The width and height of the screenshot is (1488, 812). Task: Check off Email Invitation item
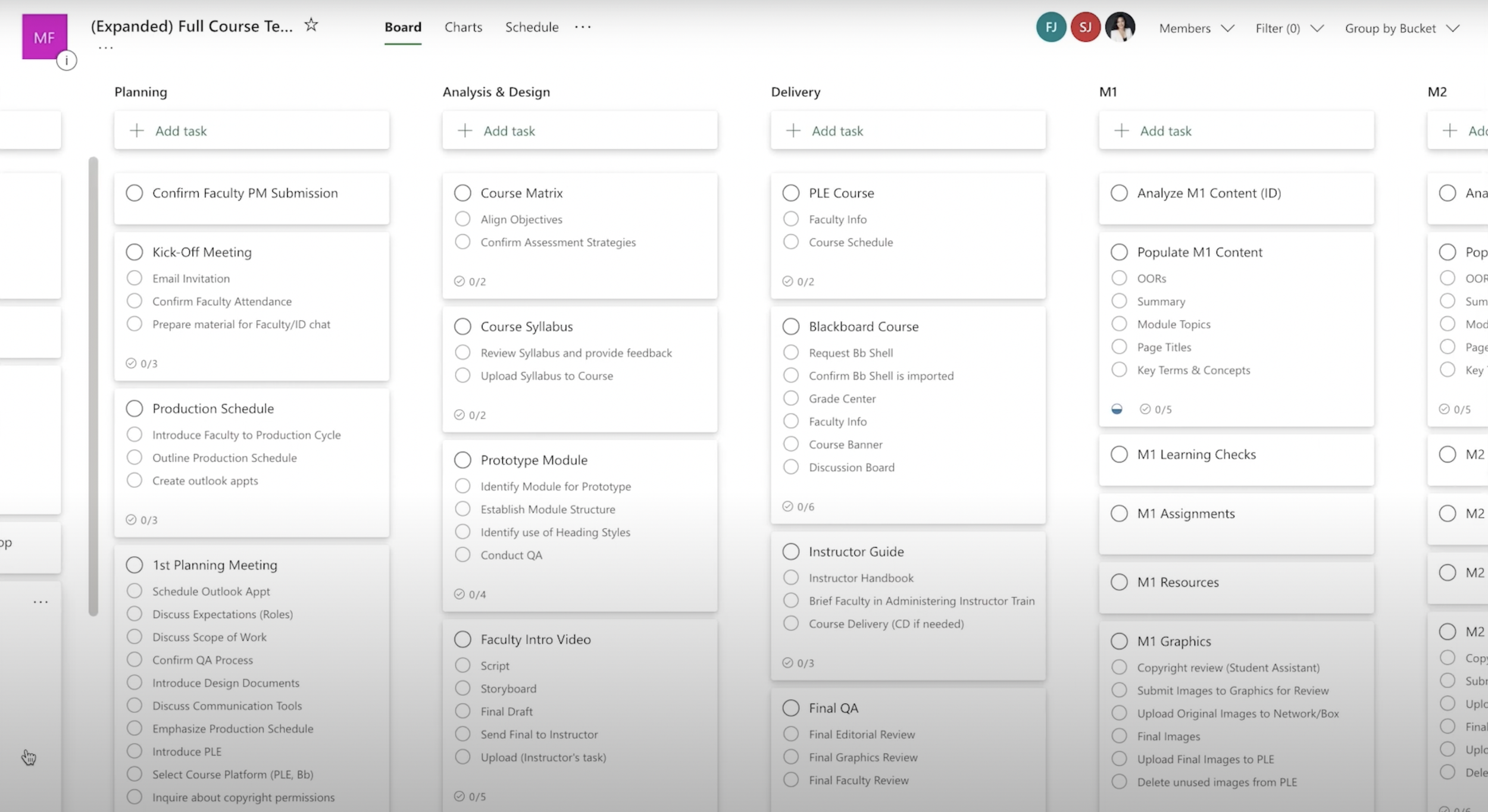click(135, 278)
